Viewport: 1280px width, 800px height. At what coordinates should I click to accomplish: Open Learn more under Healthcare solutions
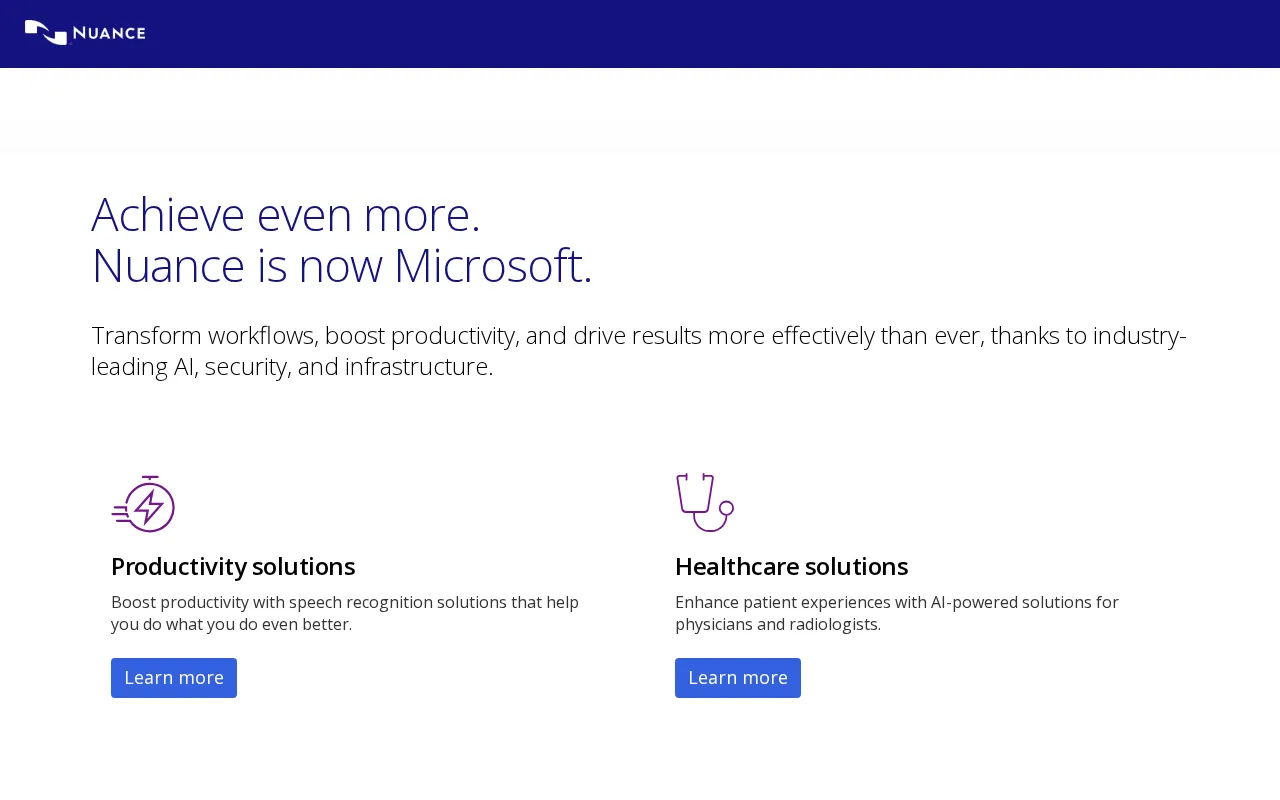[x=738, y=678]
